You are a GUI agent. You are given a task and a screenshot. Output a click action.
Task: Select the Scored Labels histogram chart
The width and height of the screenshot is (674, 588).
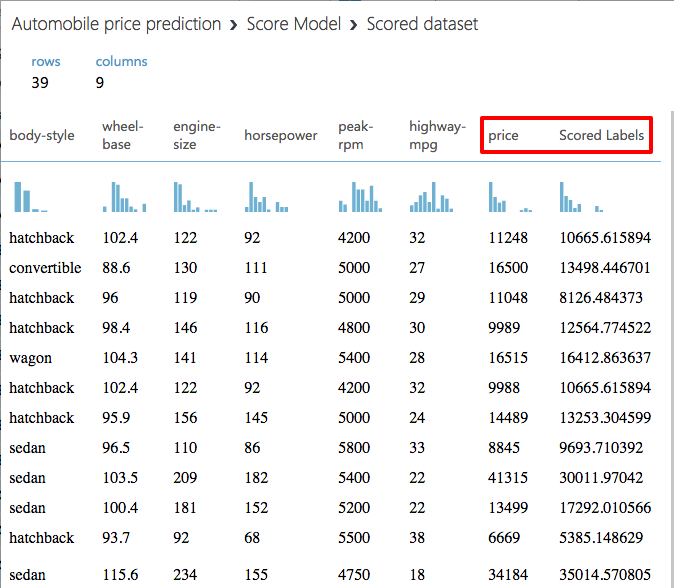click(x=581, y=197)
